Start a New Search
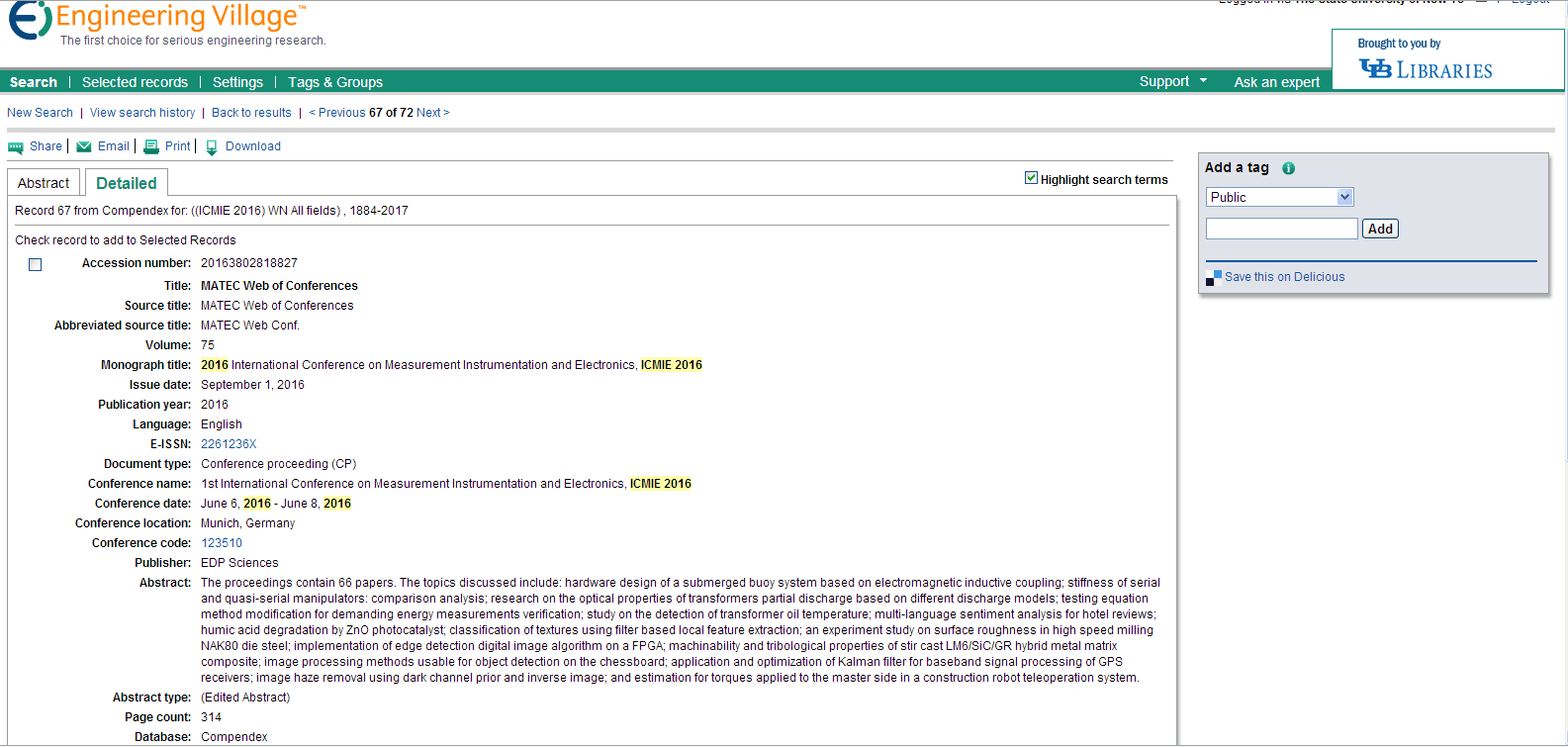 pyautogui.click(x=40, y=113)
